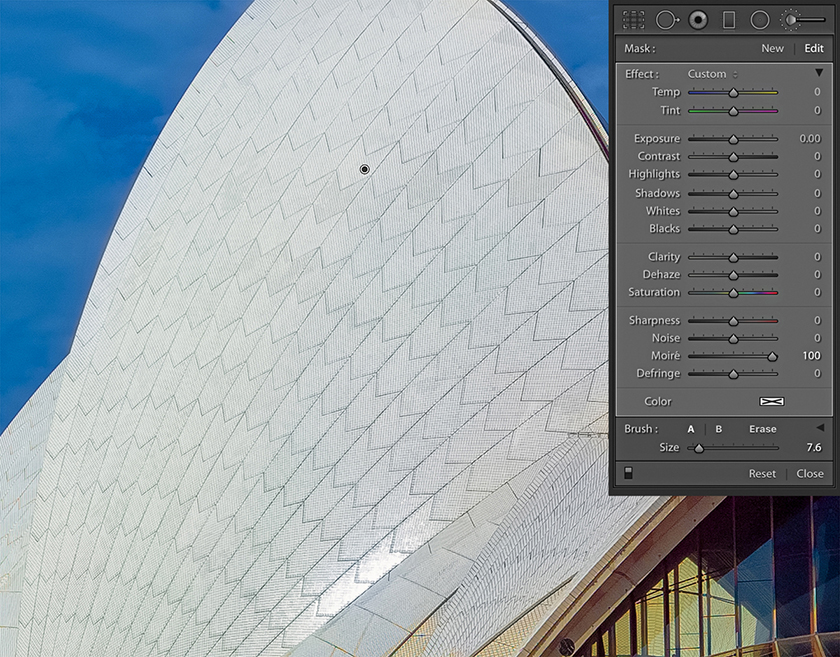Click the Moiré slider handle

772,356
